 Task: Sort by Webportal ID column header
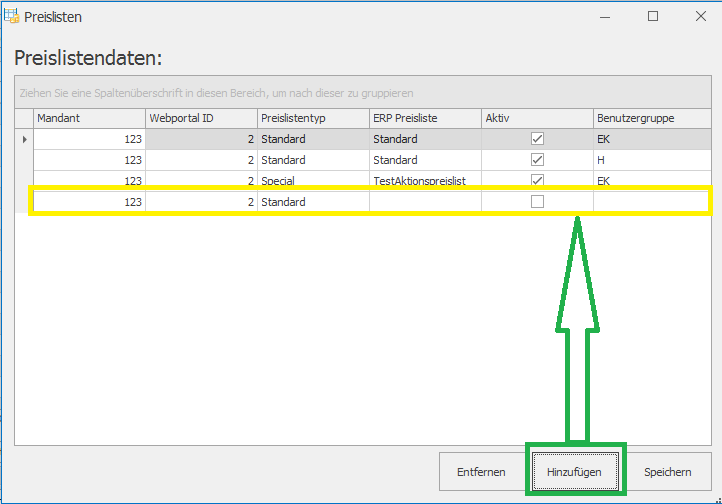coord(201,118)
